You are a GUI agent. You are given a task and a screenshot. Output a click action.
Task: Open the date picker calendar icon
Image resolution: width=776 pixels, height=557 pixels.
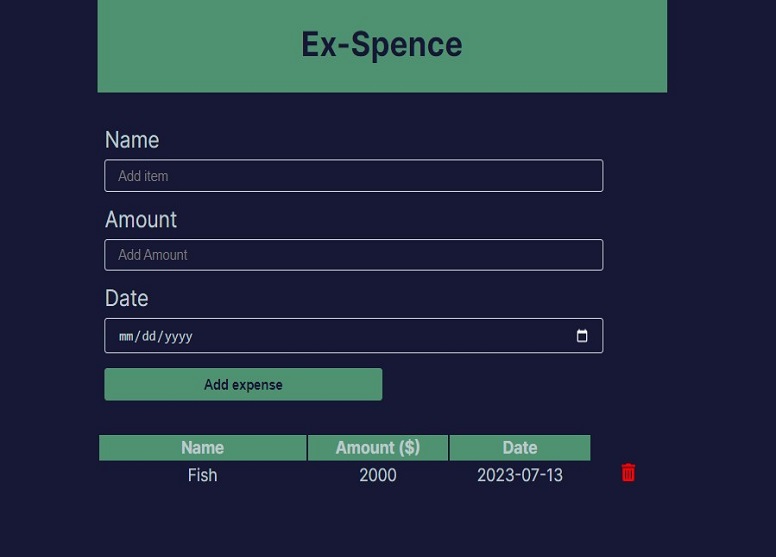click(582, 336)
